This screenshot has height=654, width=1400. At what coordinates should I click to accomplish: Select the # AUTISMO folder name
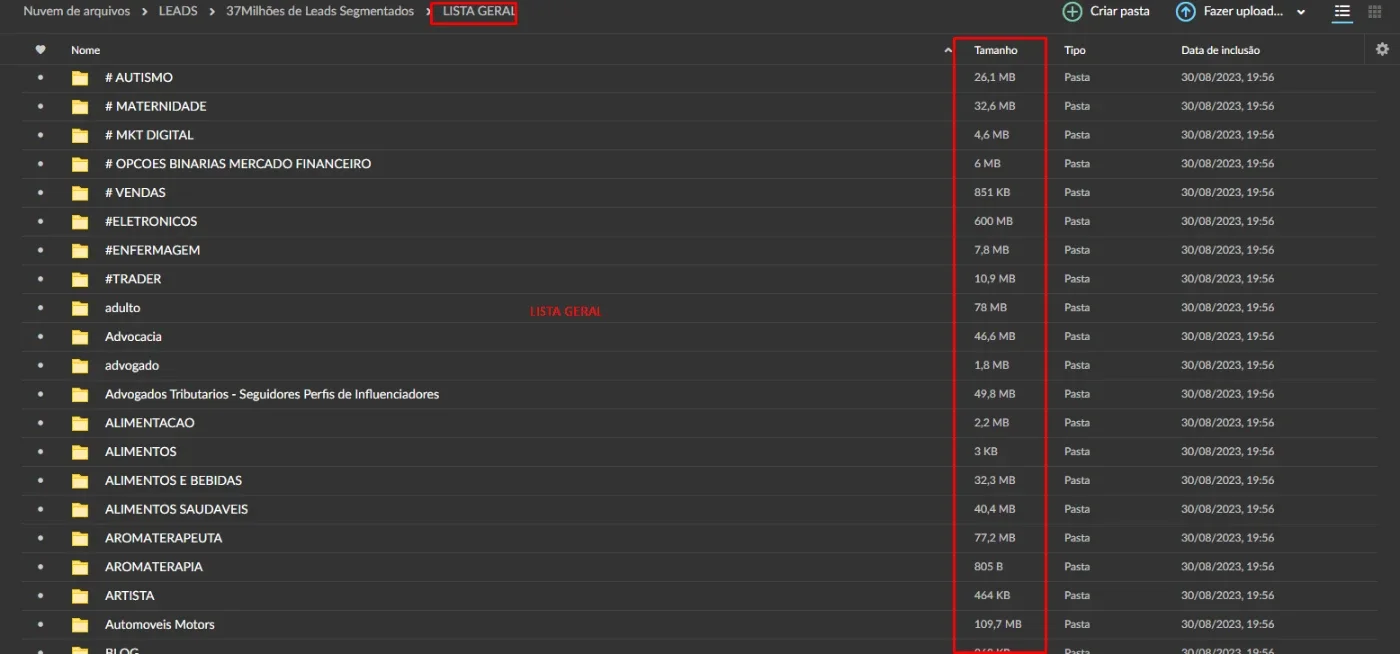pos(139,77)
